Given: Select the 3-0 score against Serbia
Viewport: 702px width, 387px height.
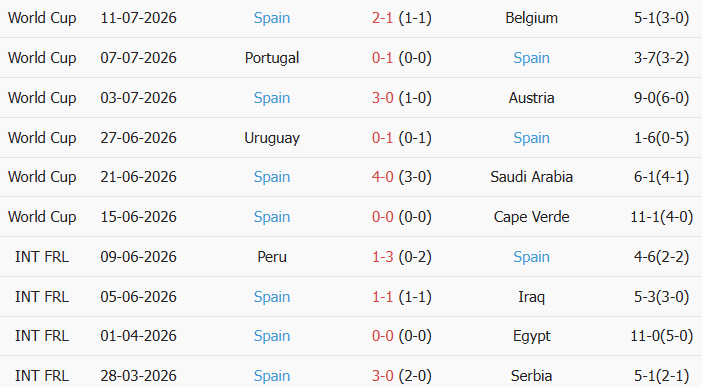Looking at the screenshot, I should [x=382, y=376].
